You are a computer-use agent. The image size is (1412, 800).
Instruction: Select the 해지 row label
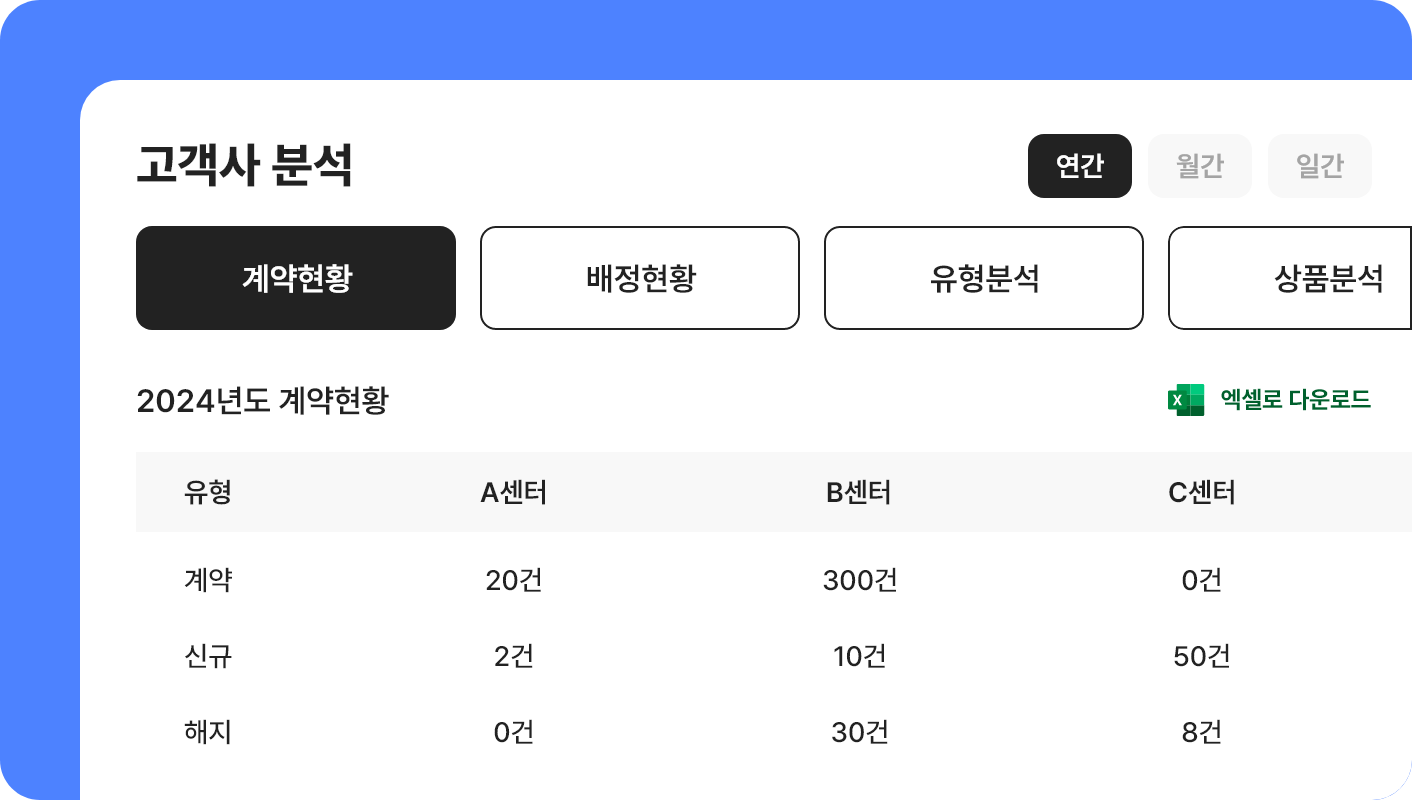click(x=208, y=732)
